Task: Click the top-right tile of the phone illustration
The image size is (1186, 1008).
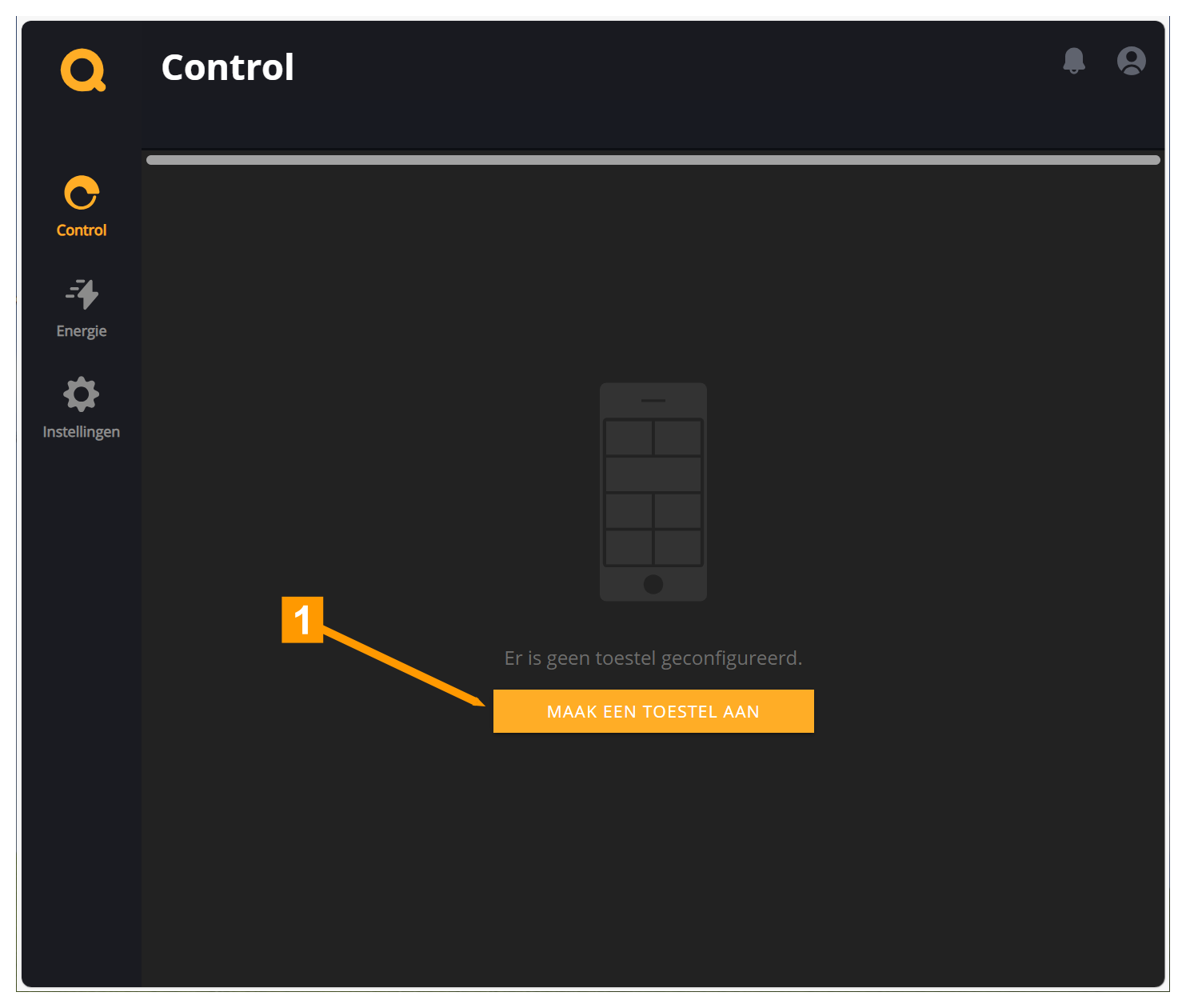Action: (678, 438)
